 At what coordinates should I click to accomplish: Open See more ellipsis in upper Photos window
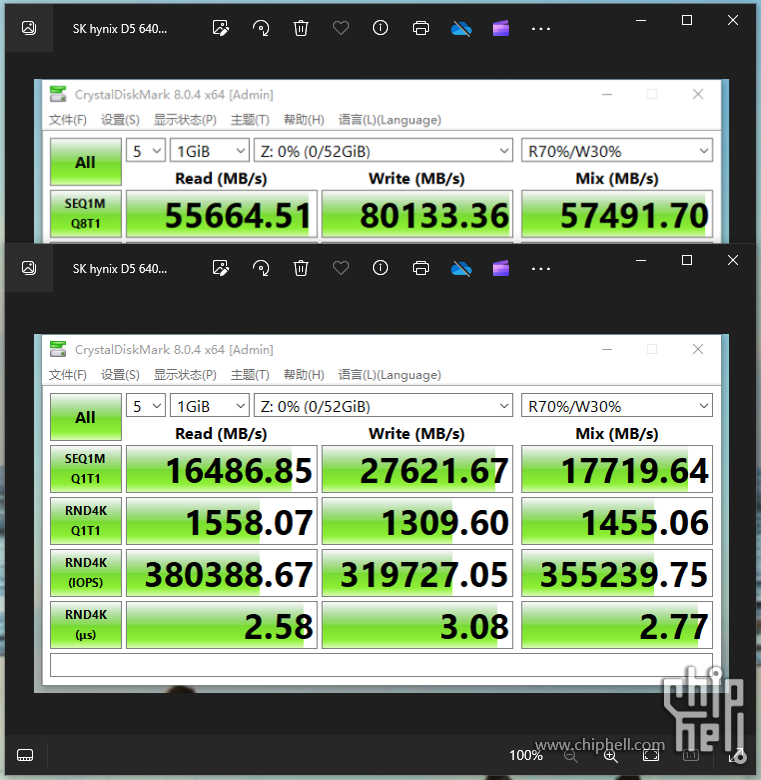tap(541, 29)
